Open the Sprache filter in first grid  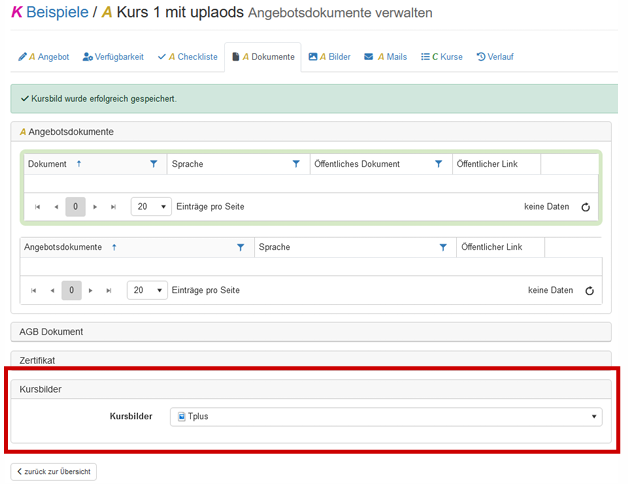(x=296, y=164)
